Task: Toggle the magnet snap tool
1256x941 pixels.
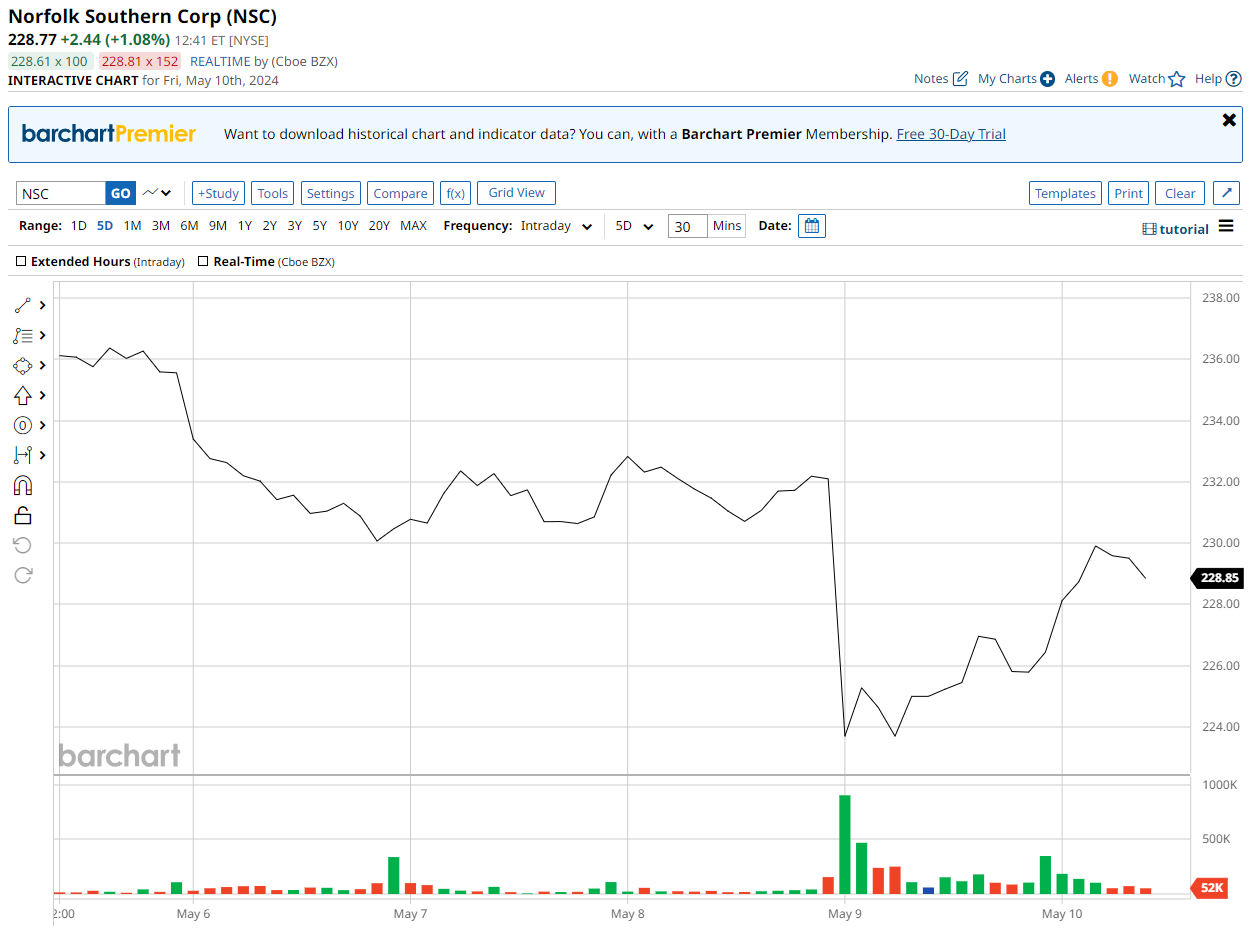Action: point(23,485)
